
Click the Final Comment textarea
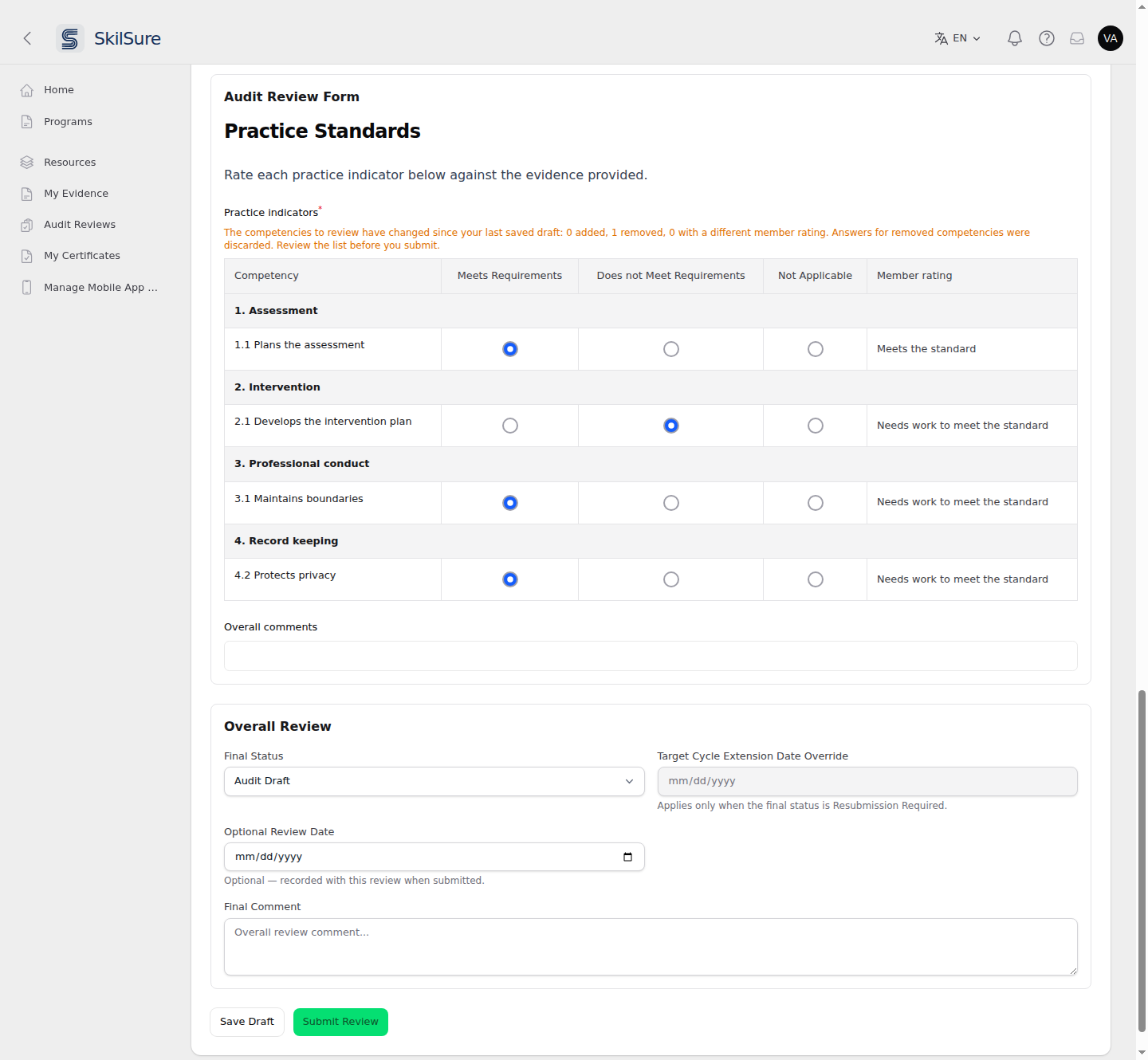(x=651, y=947)
